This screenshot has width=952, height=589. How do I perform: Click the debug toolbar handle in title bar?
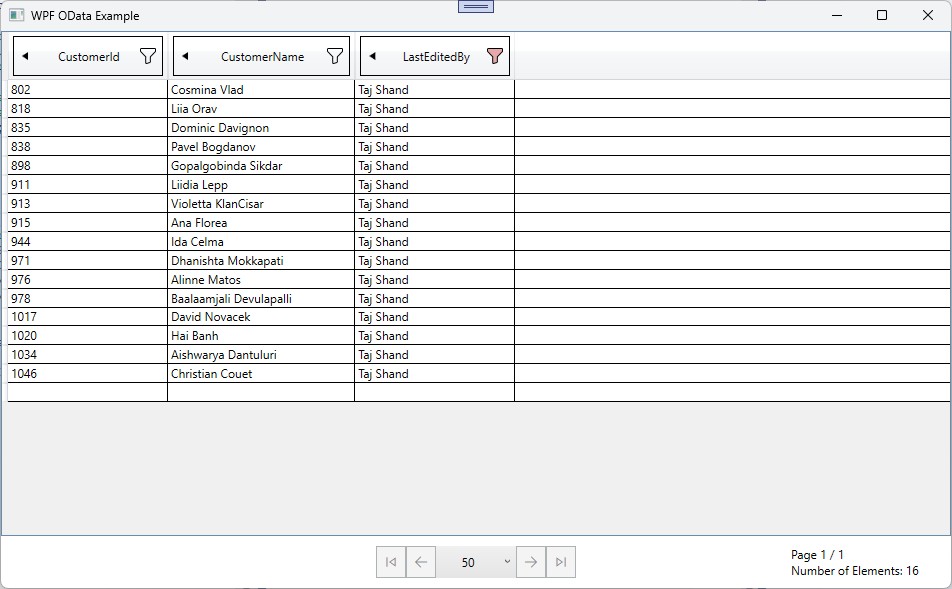tap(476, 6)
